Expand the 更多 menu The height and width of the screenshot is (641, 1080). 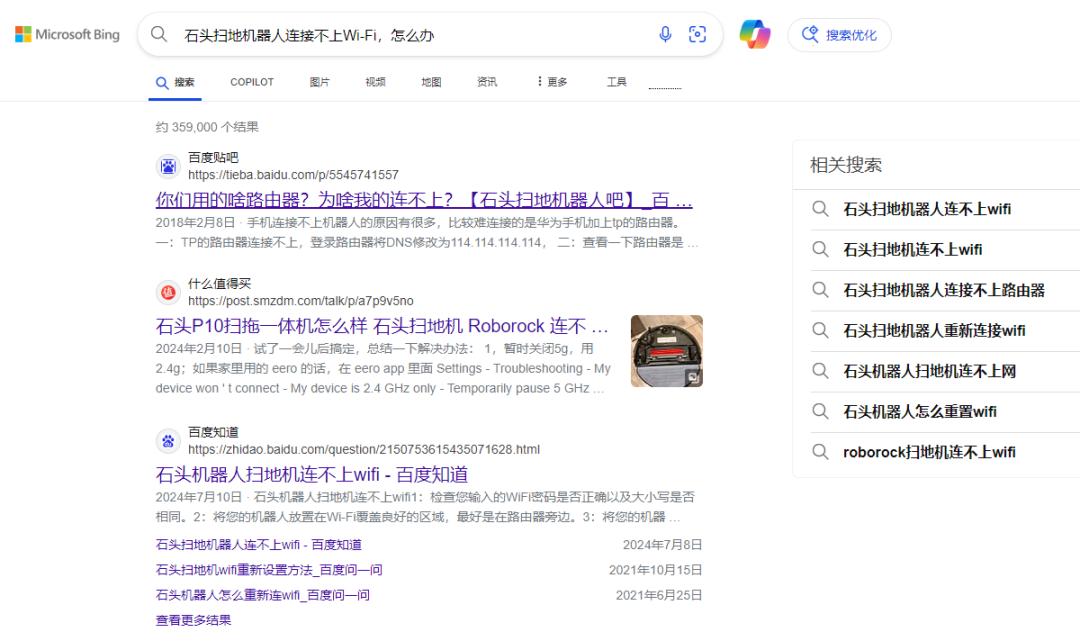[552, 82]
